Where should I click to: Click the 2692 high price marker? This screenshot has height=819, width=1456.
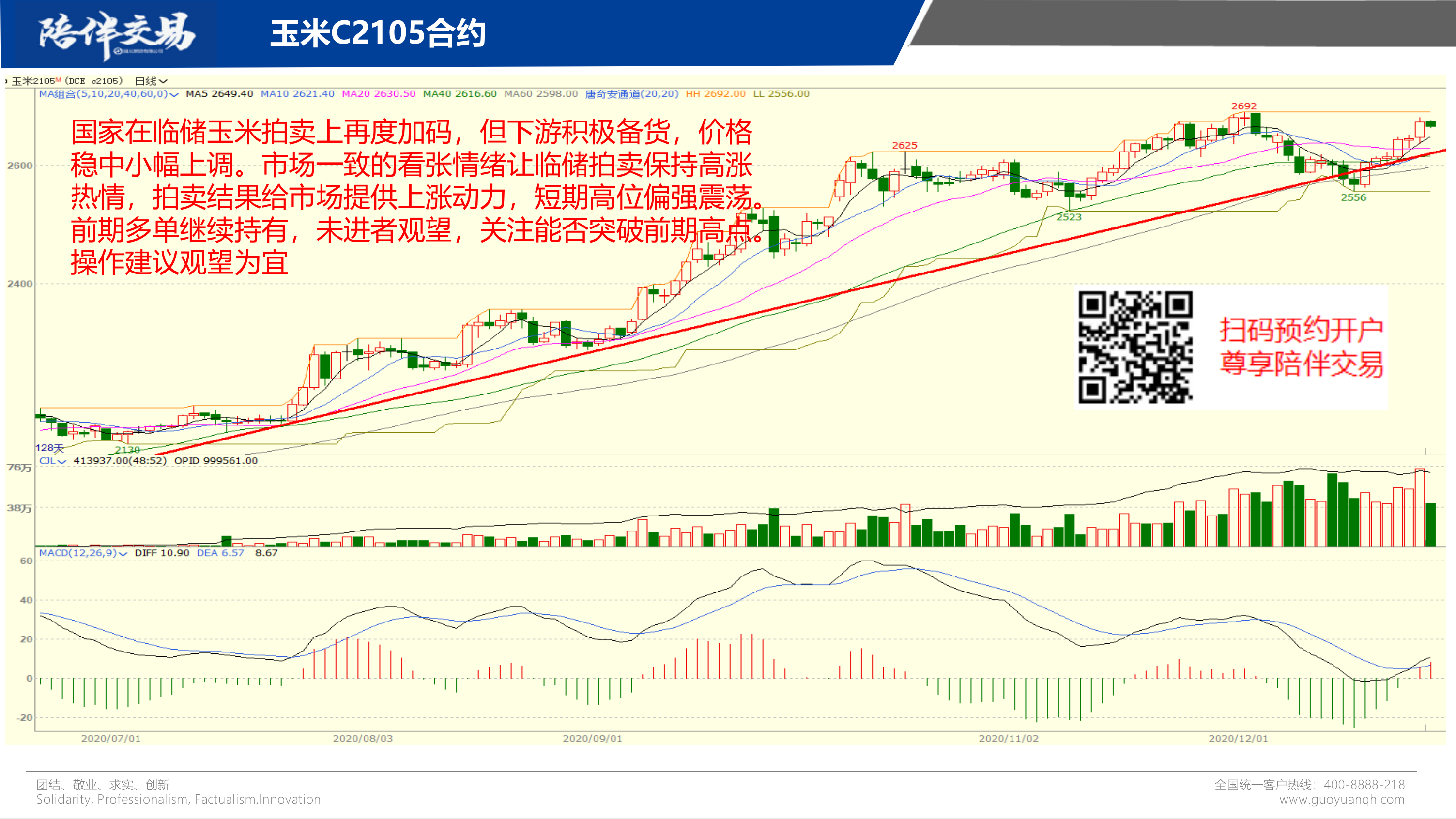click(1243, 106)
